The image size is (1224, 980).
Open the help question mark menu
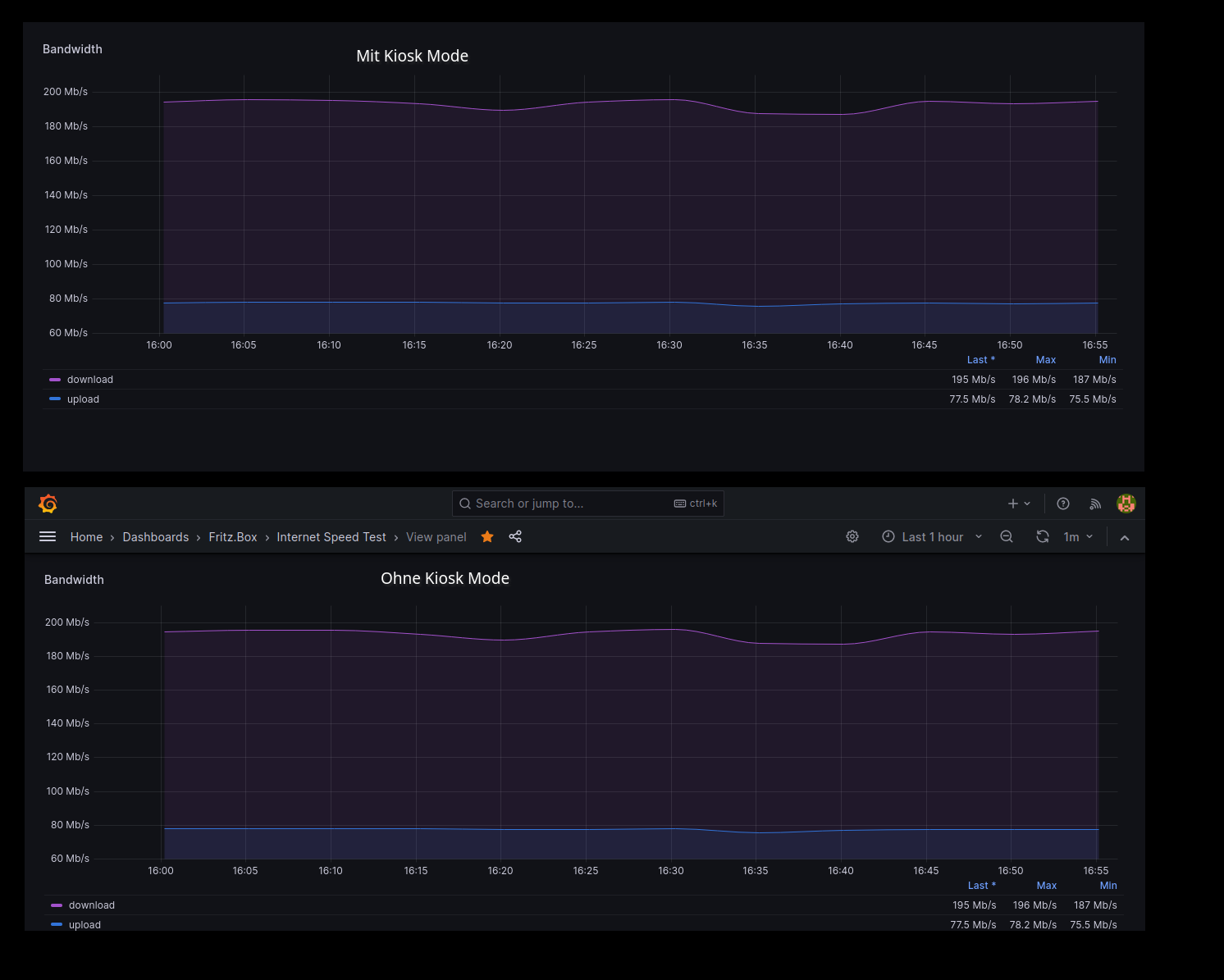pos(1063,504)
